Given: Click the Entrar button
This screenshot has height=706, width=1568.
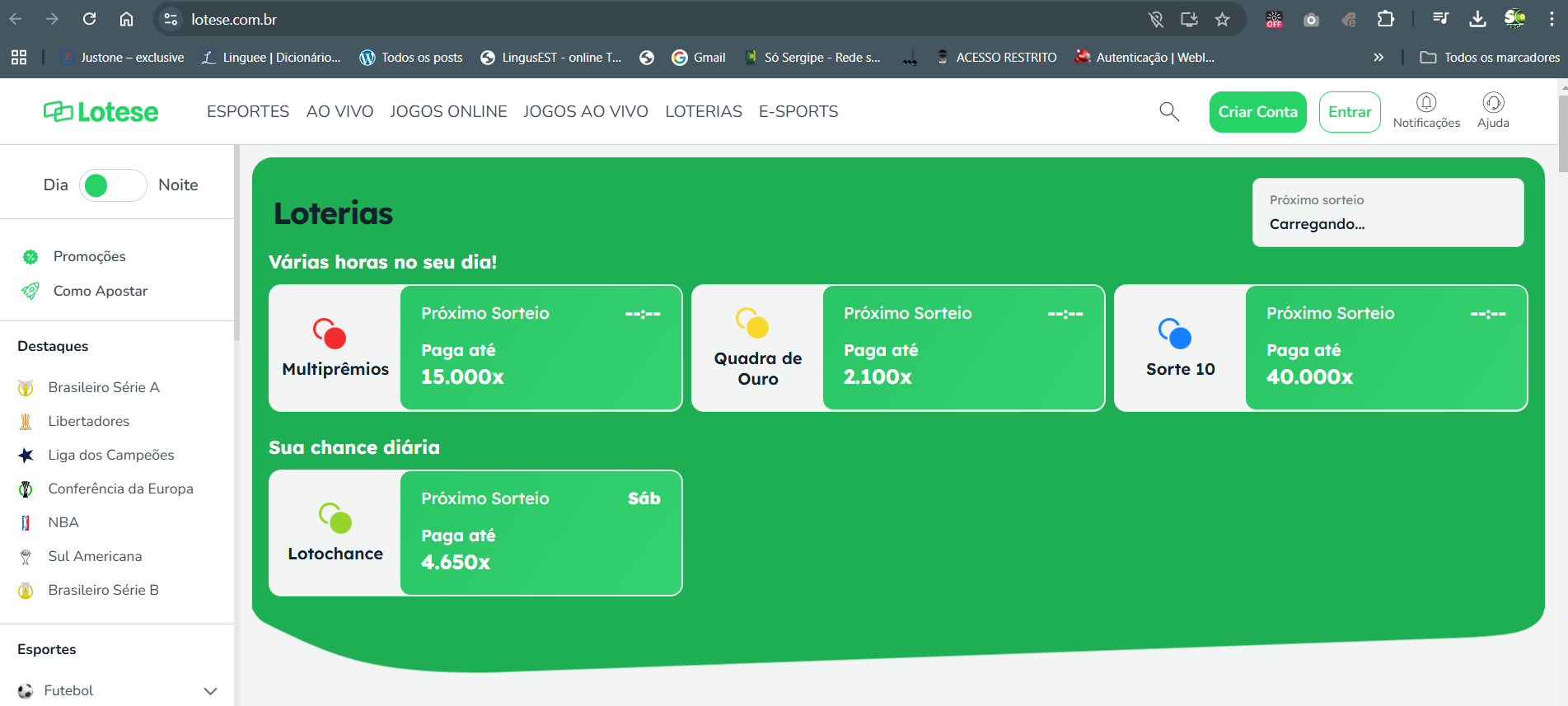Looking at the screenshot, I should (1350, 112).
